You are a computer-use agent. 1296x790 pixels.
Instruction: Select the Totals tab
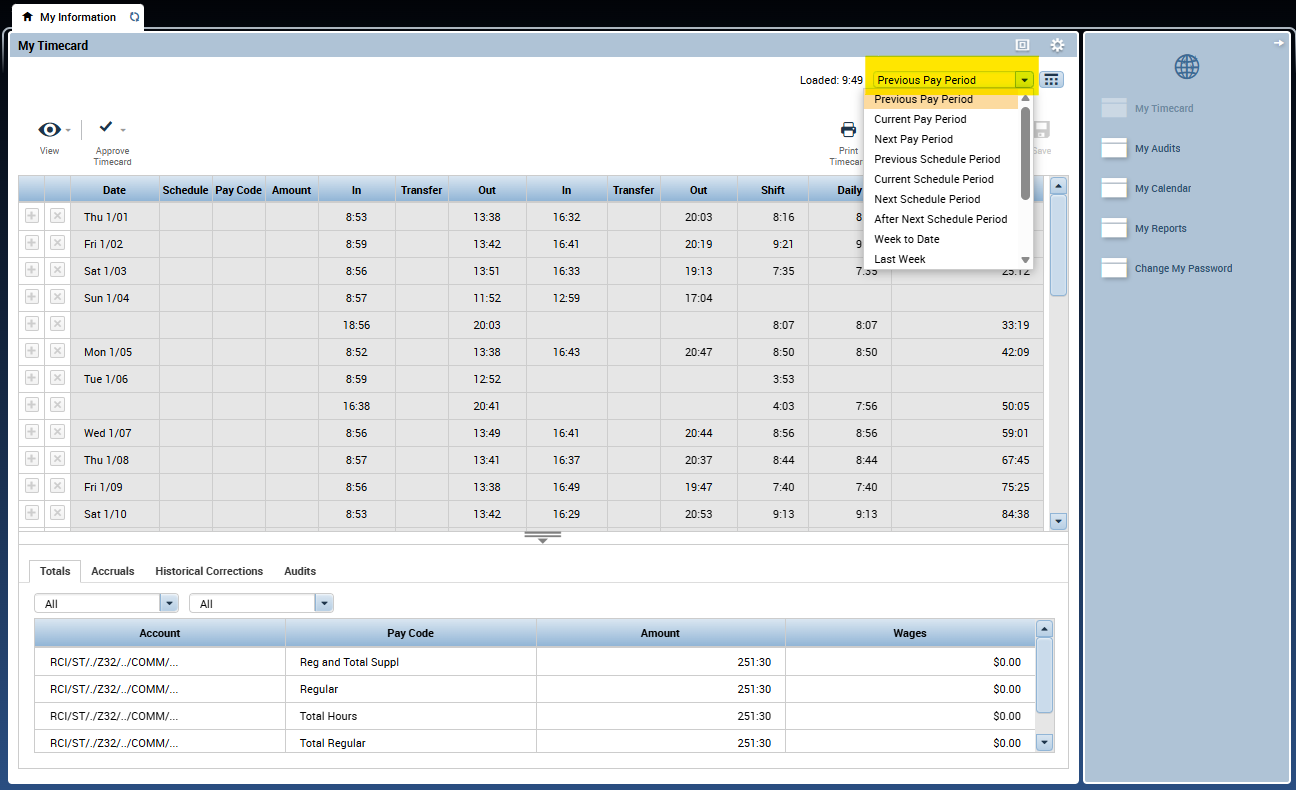[x=55, y=571]
